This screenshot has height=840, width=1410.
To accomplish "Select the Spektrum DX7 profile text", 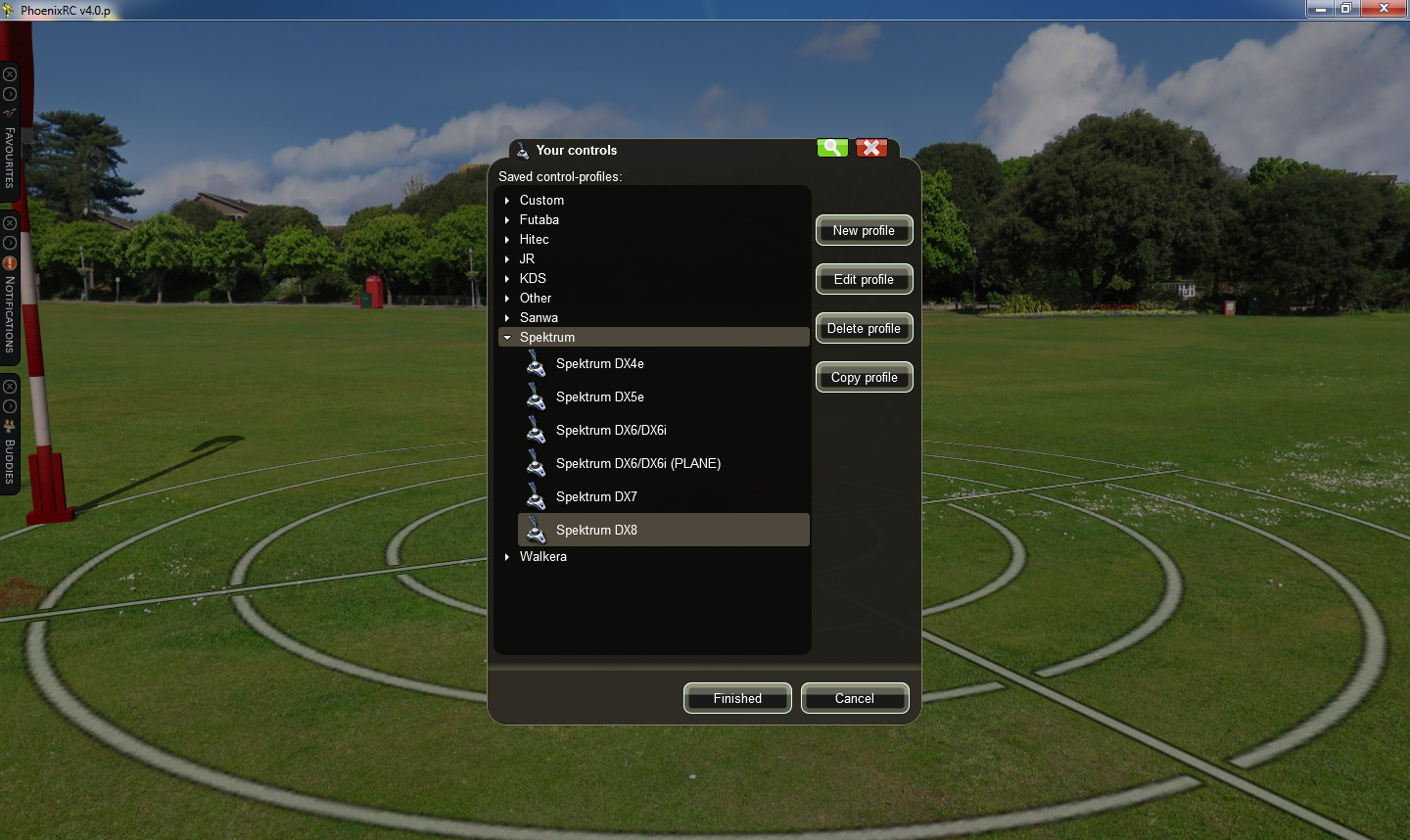I will (596, 497).
